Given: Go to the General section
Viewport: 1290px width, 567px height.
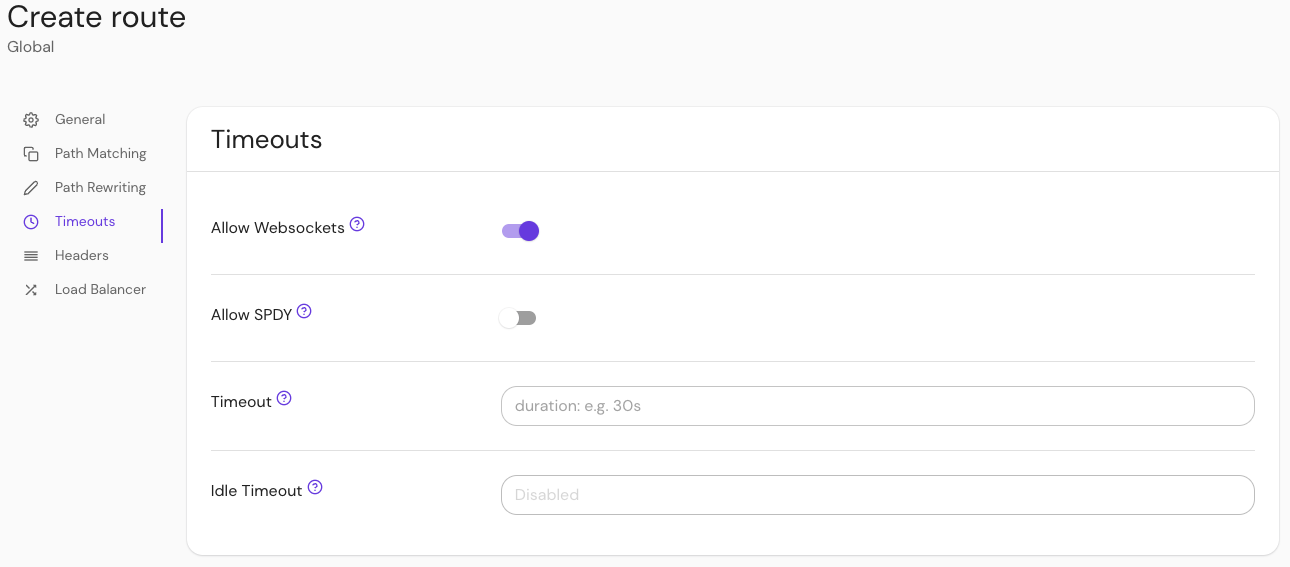Looking at the screenshot, I should tap(80, 120).
